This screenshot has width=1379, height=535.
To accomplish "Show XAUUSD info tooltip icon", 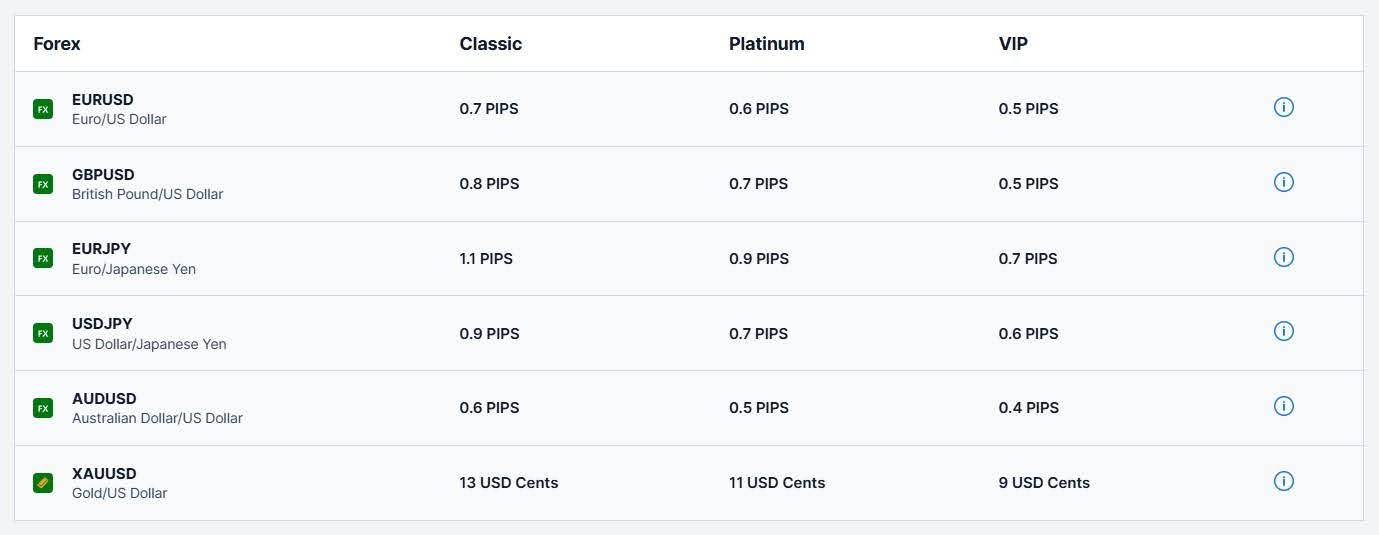I will [1284, 481].
